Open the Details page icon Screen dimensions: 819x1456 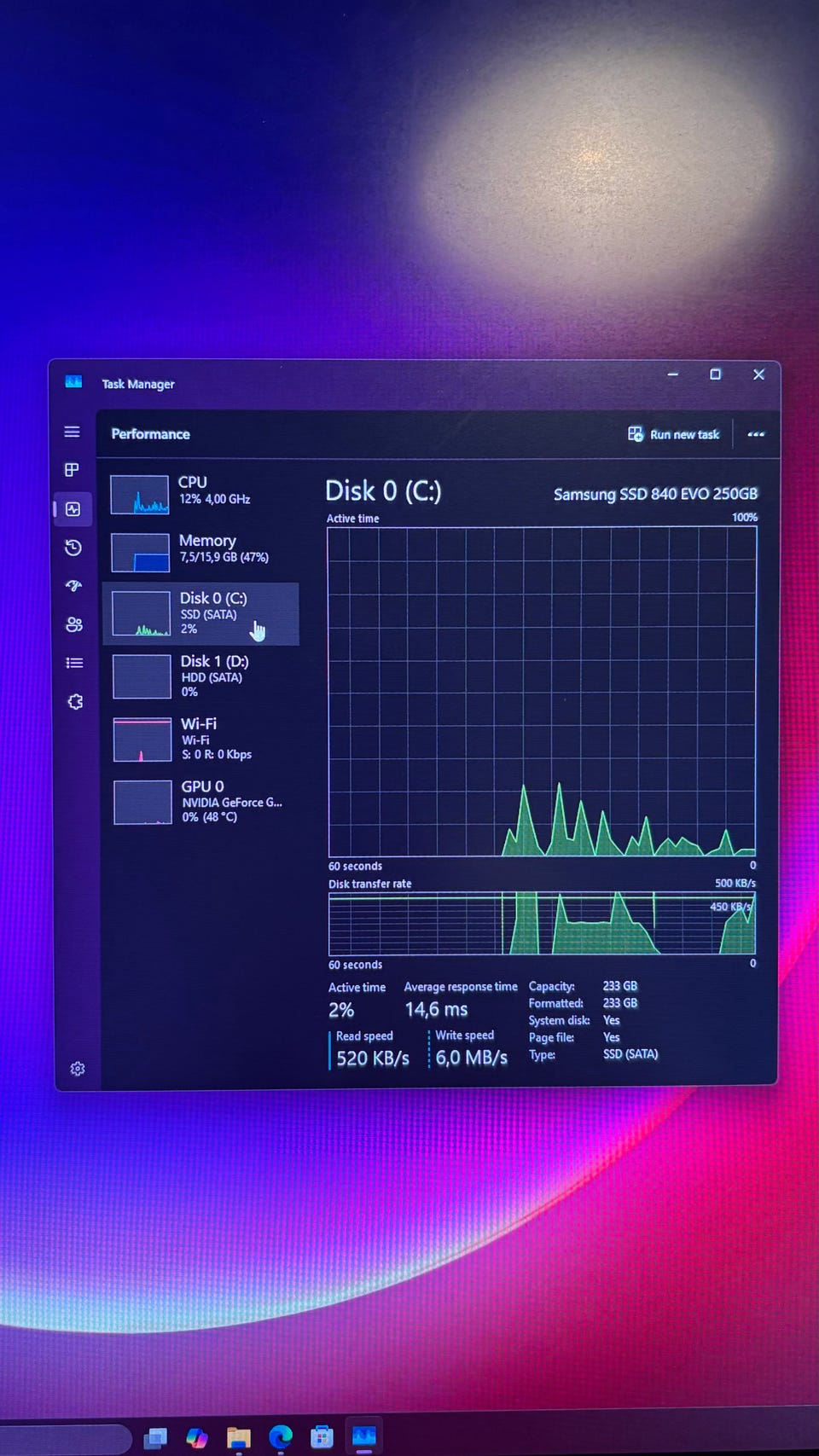(75, 663)
